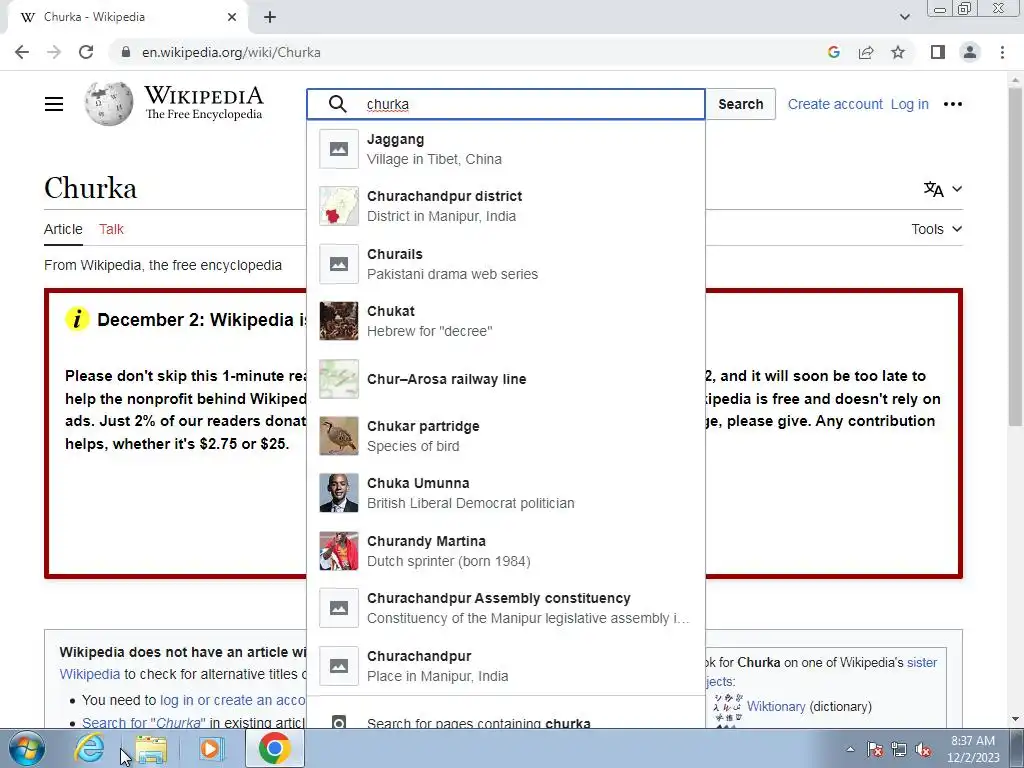Select Churachandpur, Place in Manipur suggestion
The image size is (1024, 768).
506,665
